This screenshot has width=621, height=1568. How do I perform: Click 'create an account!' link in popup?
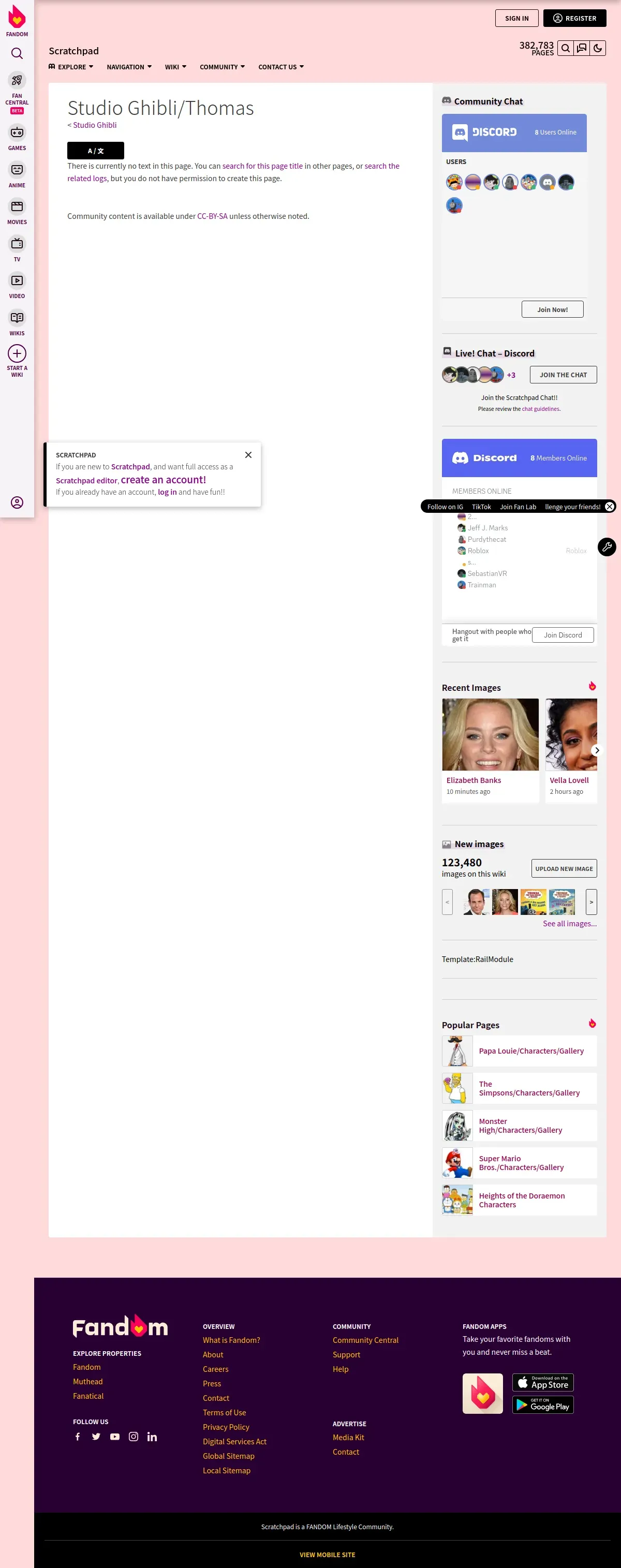[x=163, y=480]
